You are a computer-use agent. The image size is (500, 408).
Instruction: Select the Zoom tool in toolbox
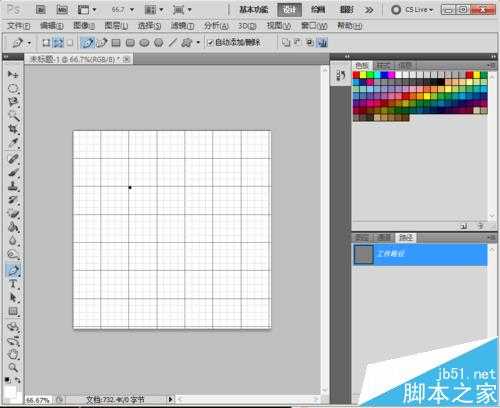(x=13, y=368)
